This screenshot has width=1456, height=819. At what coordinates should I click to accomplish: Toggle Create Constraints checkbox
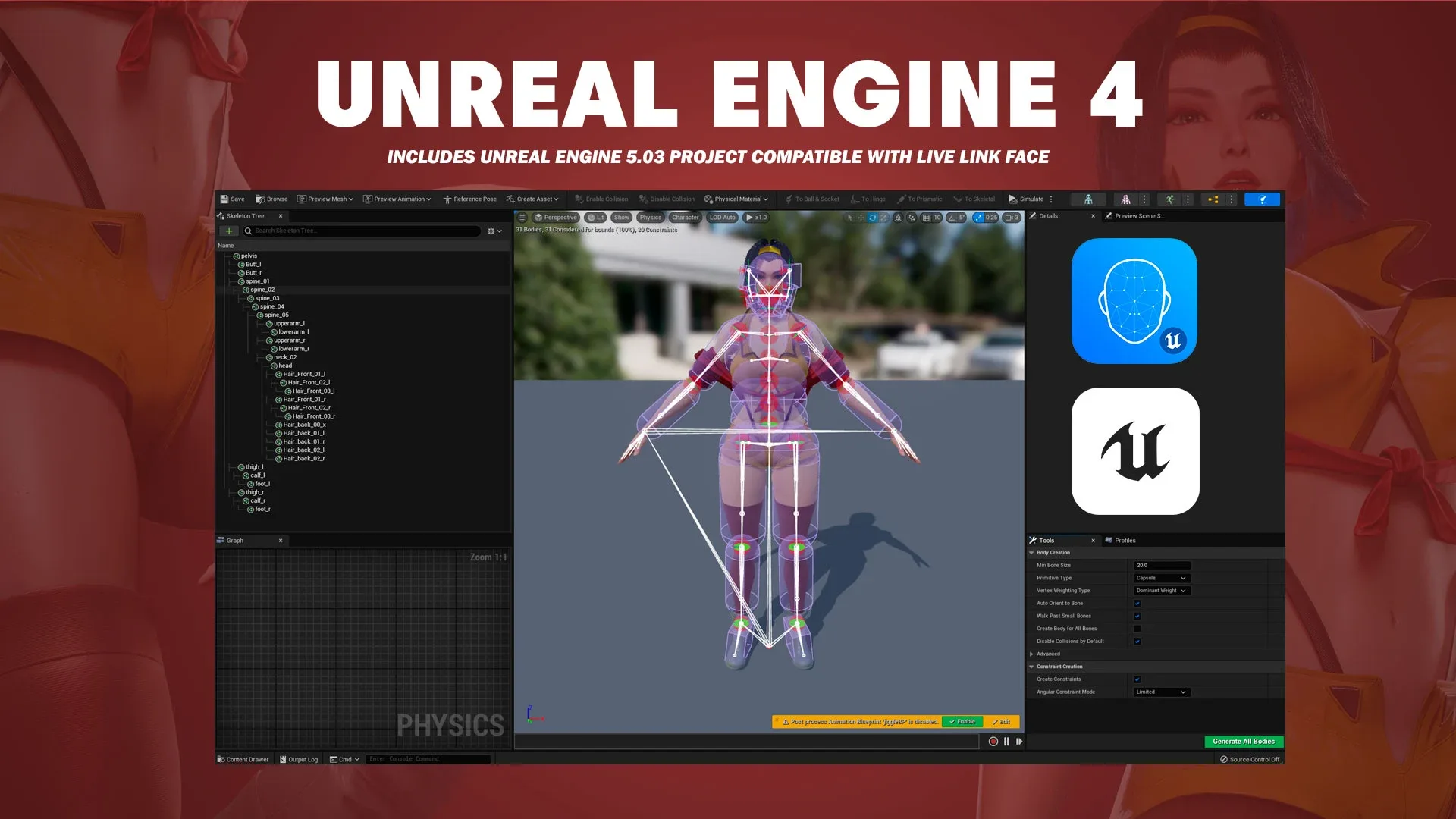pos(1137,679)
